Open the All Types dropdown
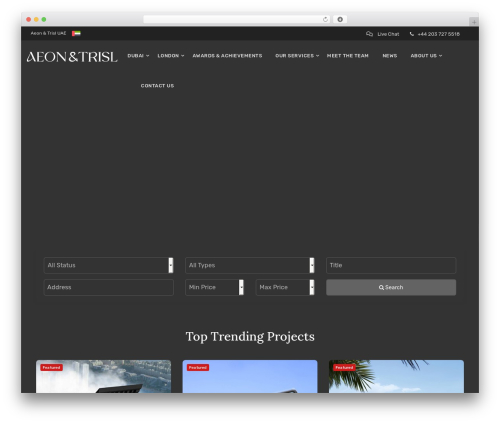500x423 pixels. click(x=250, y=265)
